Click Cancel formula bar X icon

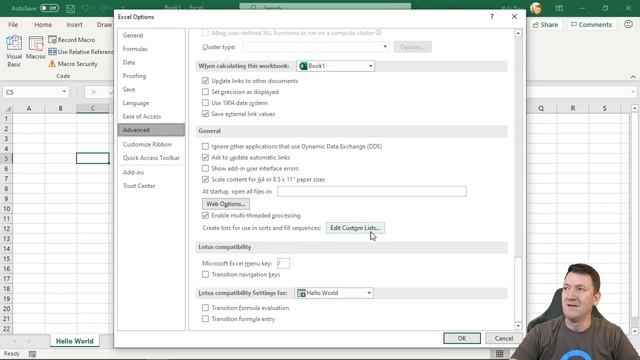tap(93, 92)
